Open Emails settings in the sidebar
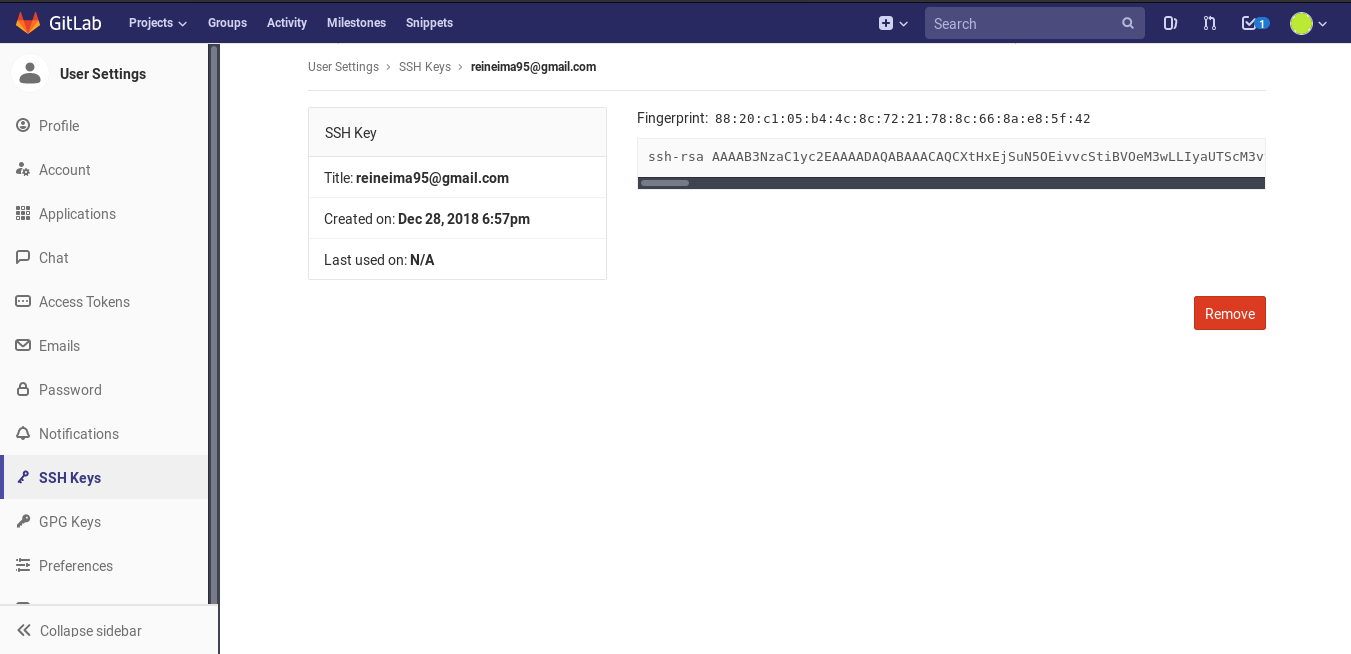Viewport: 1351px width, 654px height. coord(59,345)
